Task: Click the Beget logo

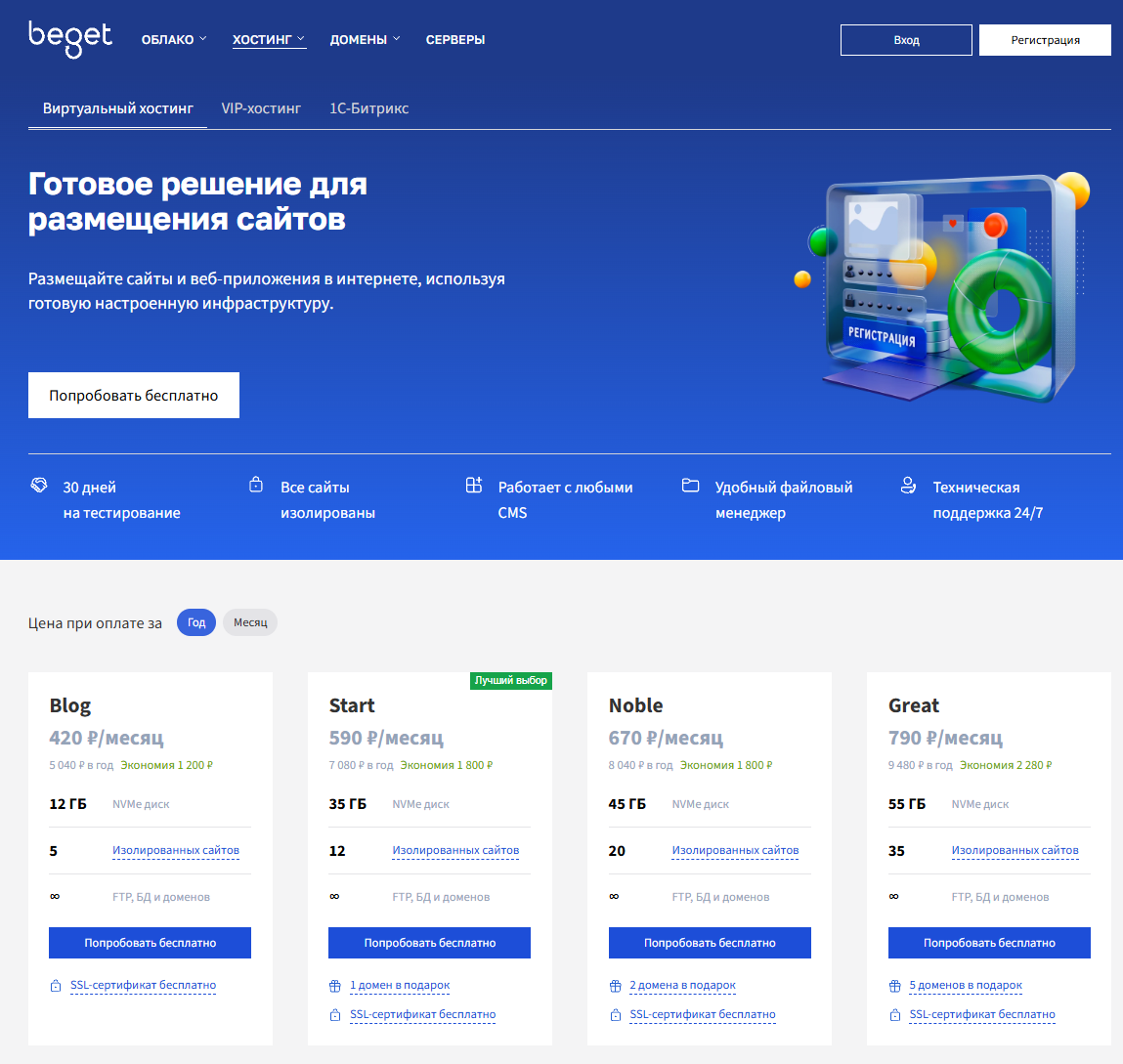Action: [x=69, y=39]
